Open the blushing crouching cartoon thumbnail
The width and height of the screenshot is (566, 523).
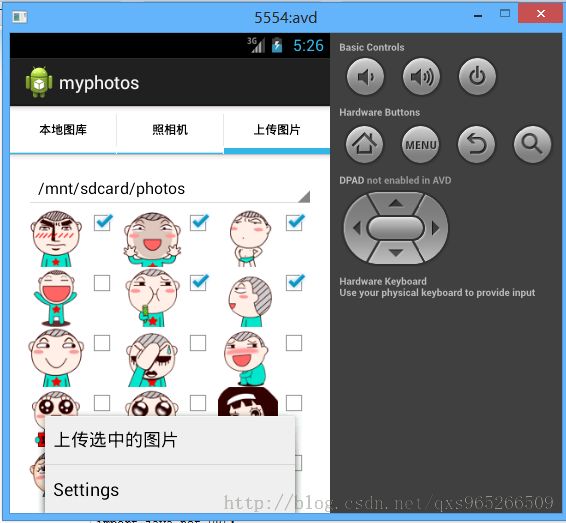246,359
